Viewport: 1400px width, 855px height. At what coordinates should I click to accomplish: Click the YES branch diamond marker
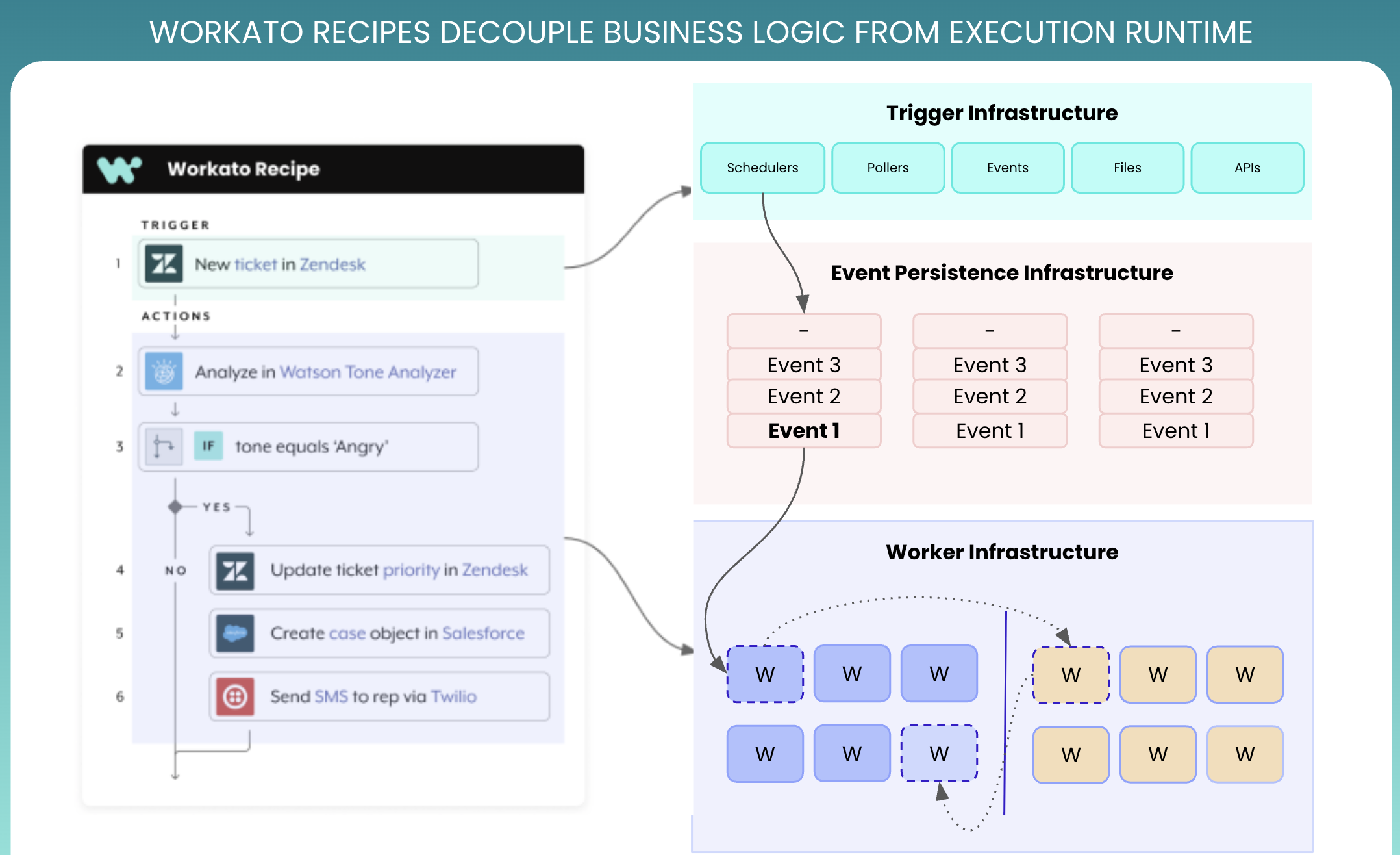(x=175, y=507)
